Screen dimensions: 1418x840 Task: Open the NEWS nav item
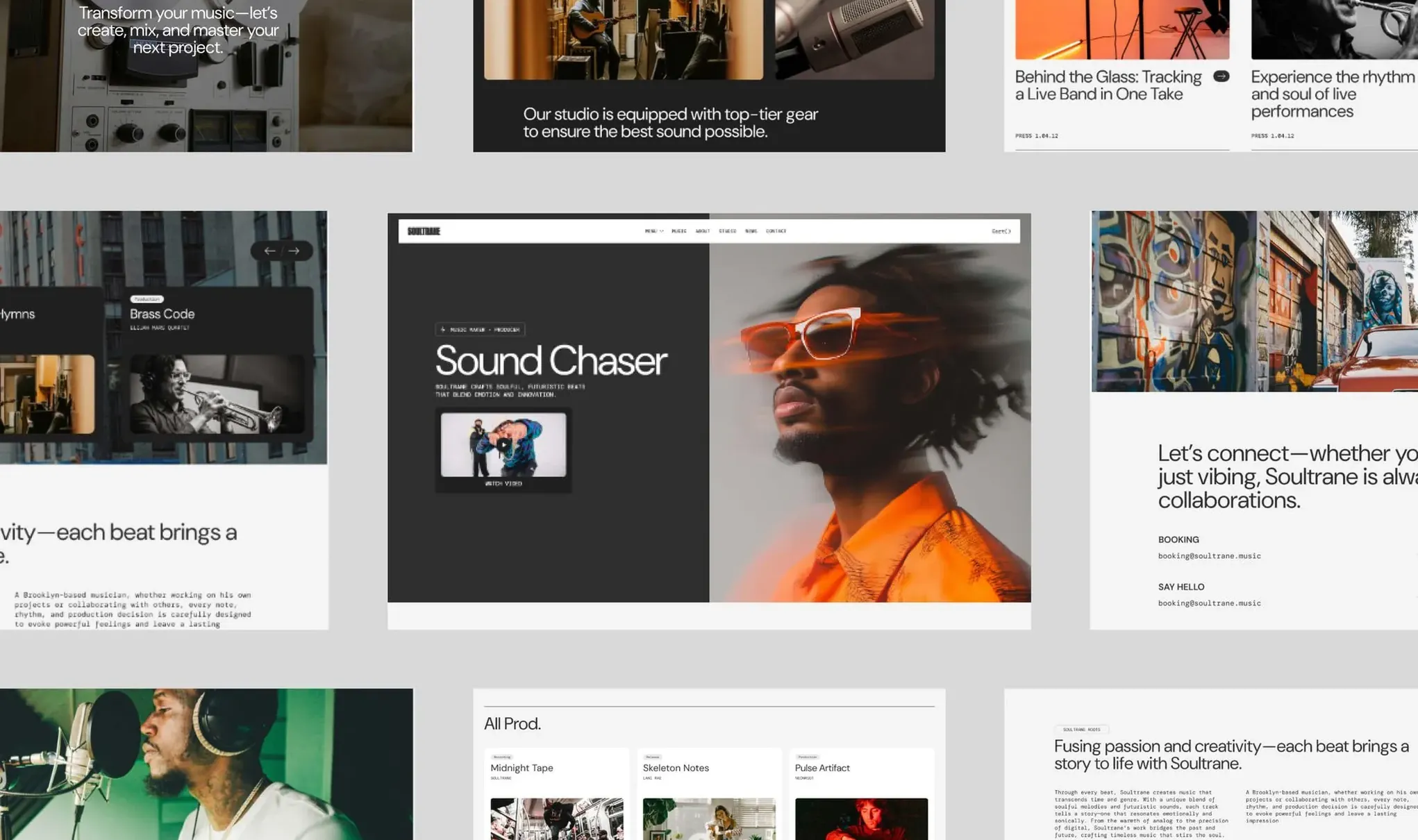pyautogui.click(x=751, y=231)
